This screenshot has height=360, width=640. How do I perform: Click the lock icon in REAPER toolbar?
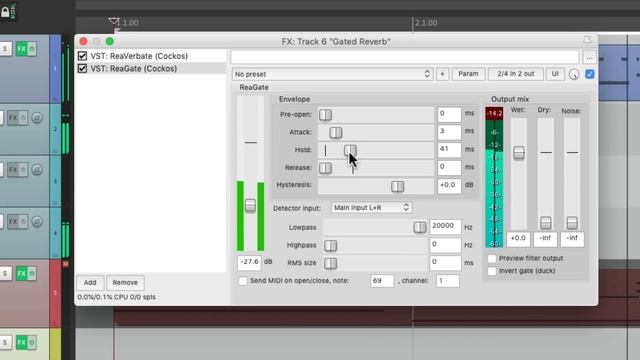[5, 11]
